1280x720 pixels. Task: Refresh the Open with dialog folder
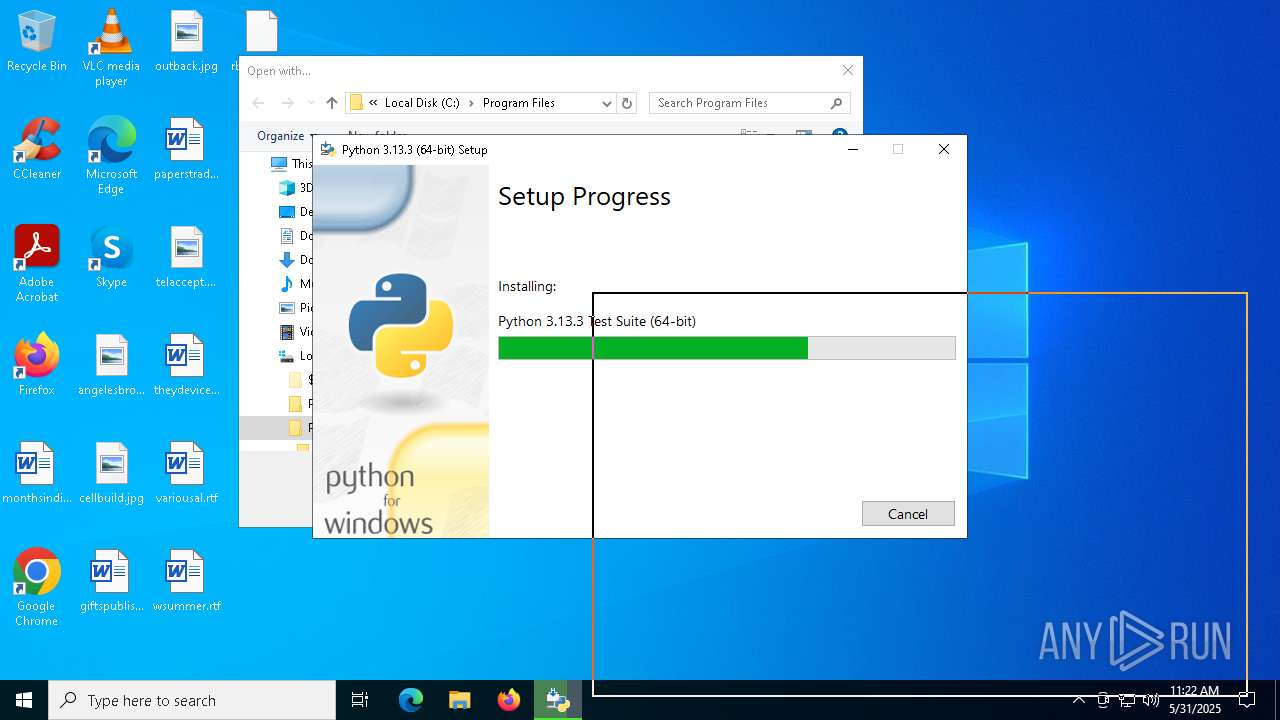[627, 103]
